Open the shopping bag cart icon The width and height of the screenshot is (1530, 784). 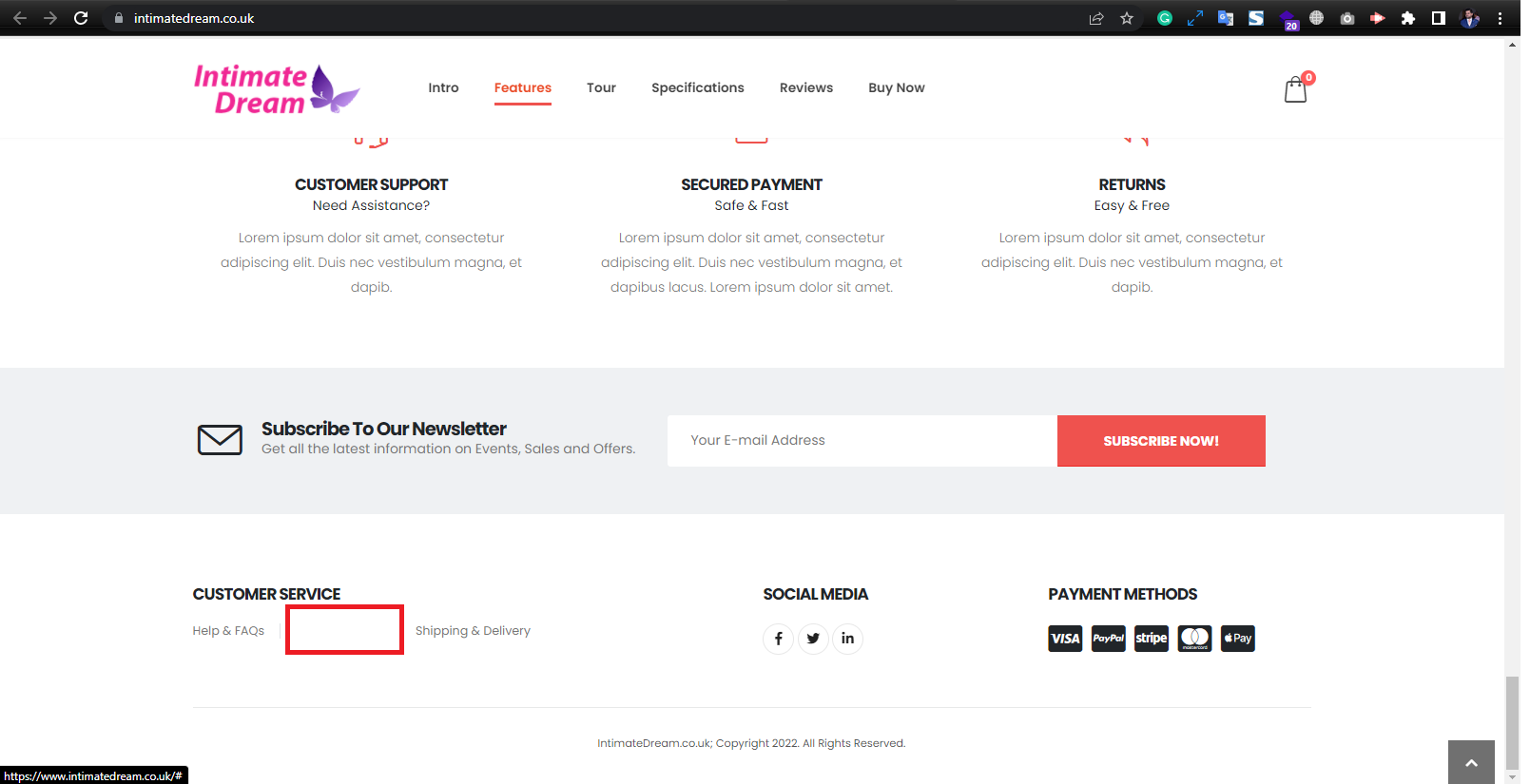1296,88
